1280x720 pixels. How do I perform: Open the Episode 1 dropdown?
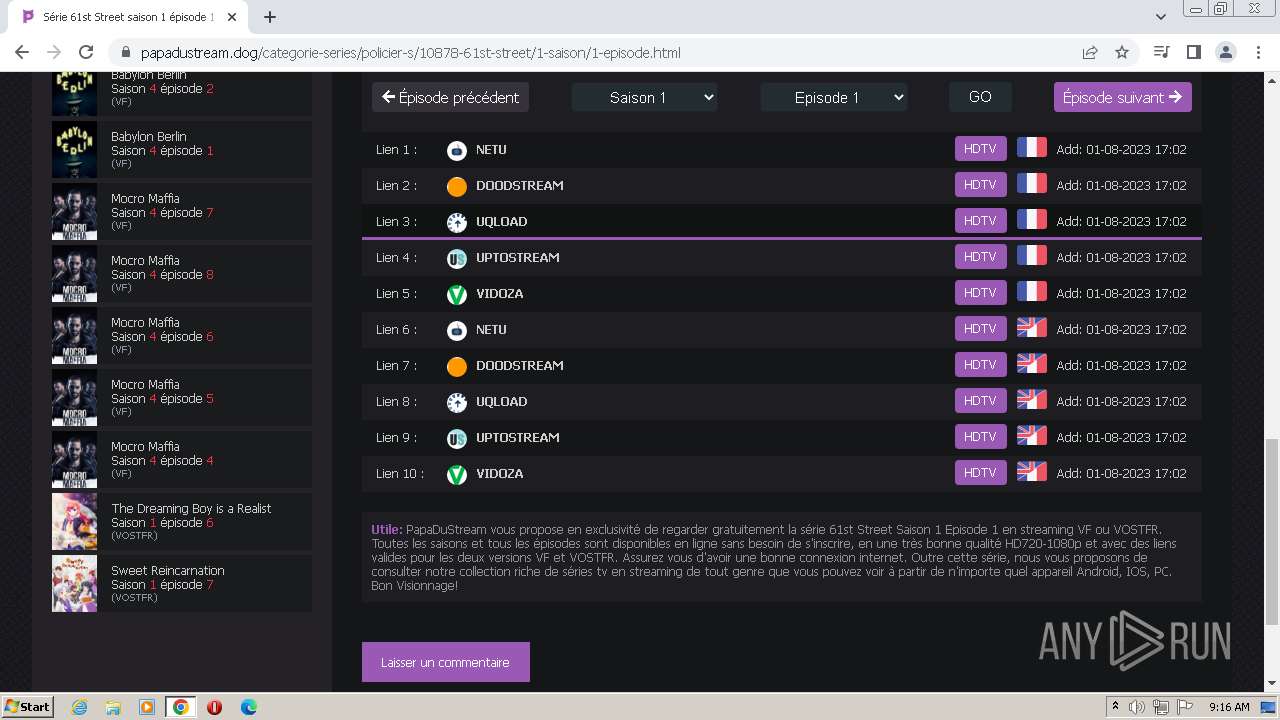pyautogui.click(x=834, y=97)
